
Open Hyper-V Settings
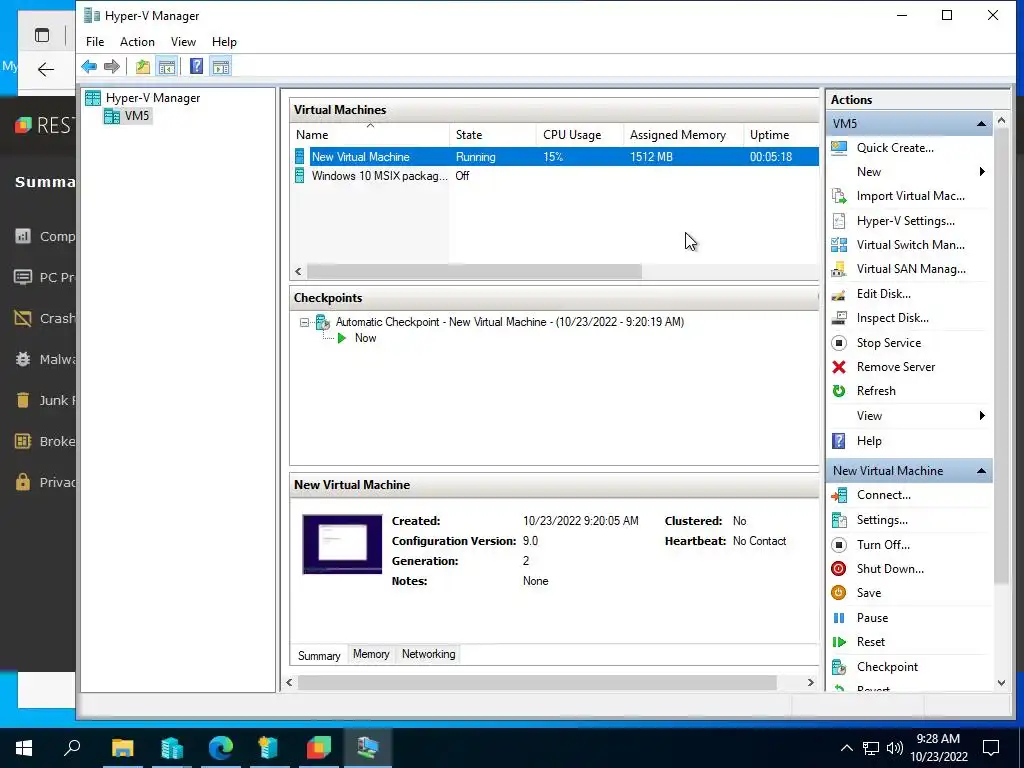[x=905, y=221]
